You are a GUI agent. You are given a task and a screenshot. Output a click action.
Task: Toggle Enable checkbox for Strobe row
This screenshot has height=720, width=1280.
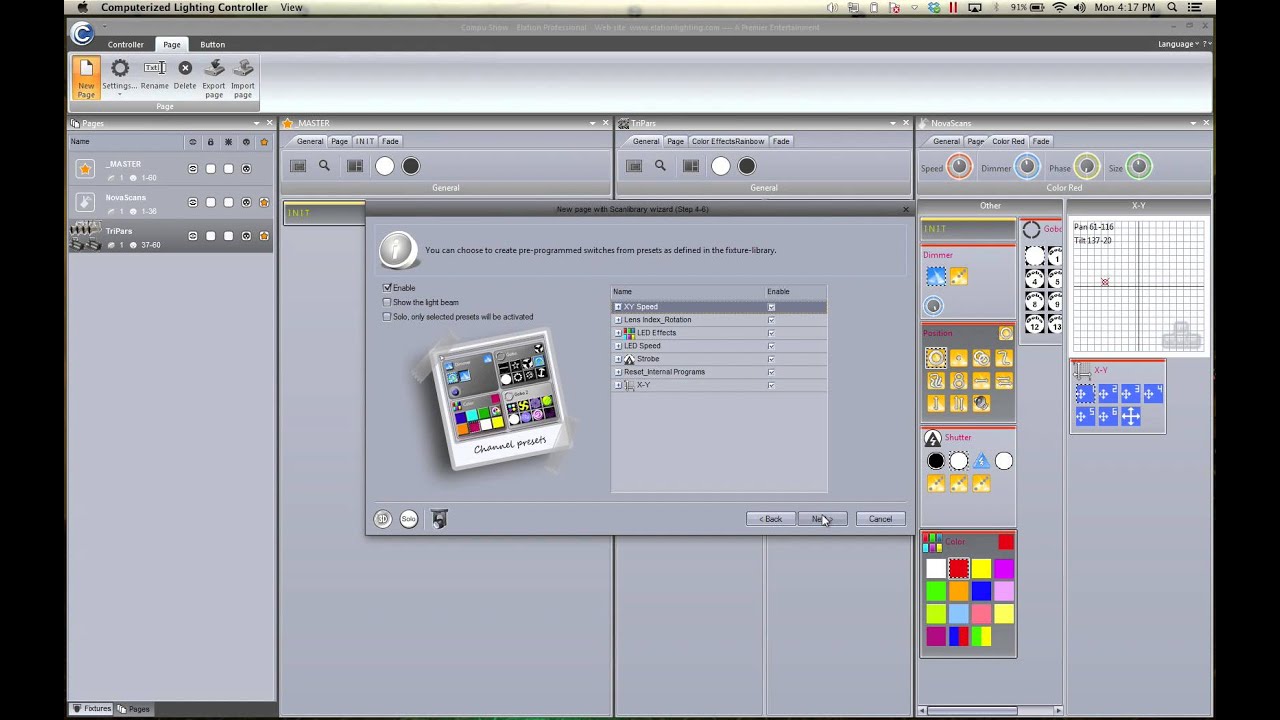click(771, 359)
